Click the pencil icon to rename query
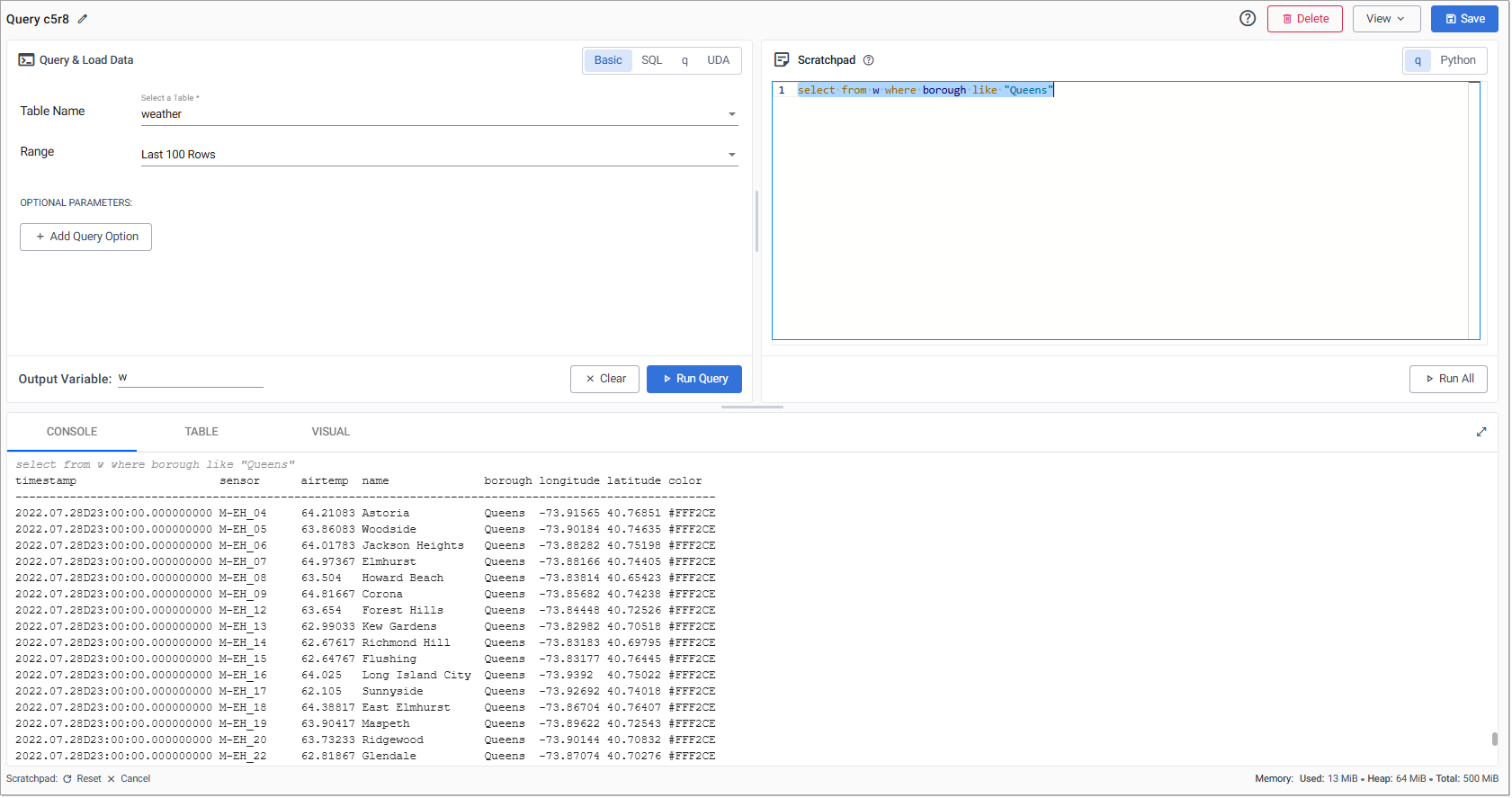 [x=83, y=19]
